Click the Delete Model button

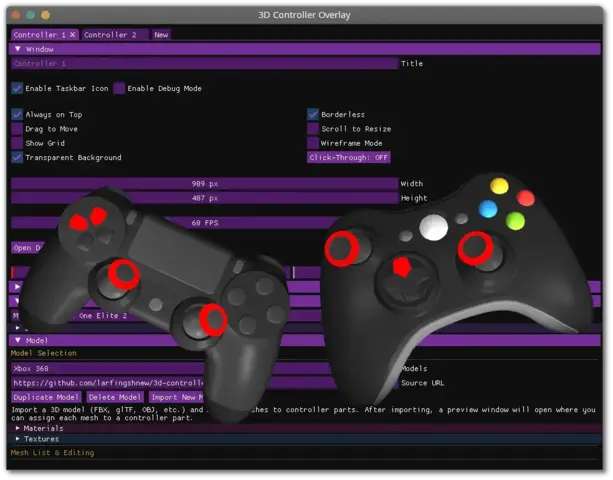(x=115, y=397)
